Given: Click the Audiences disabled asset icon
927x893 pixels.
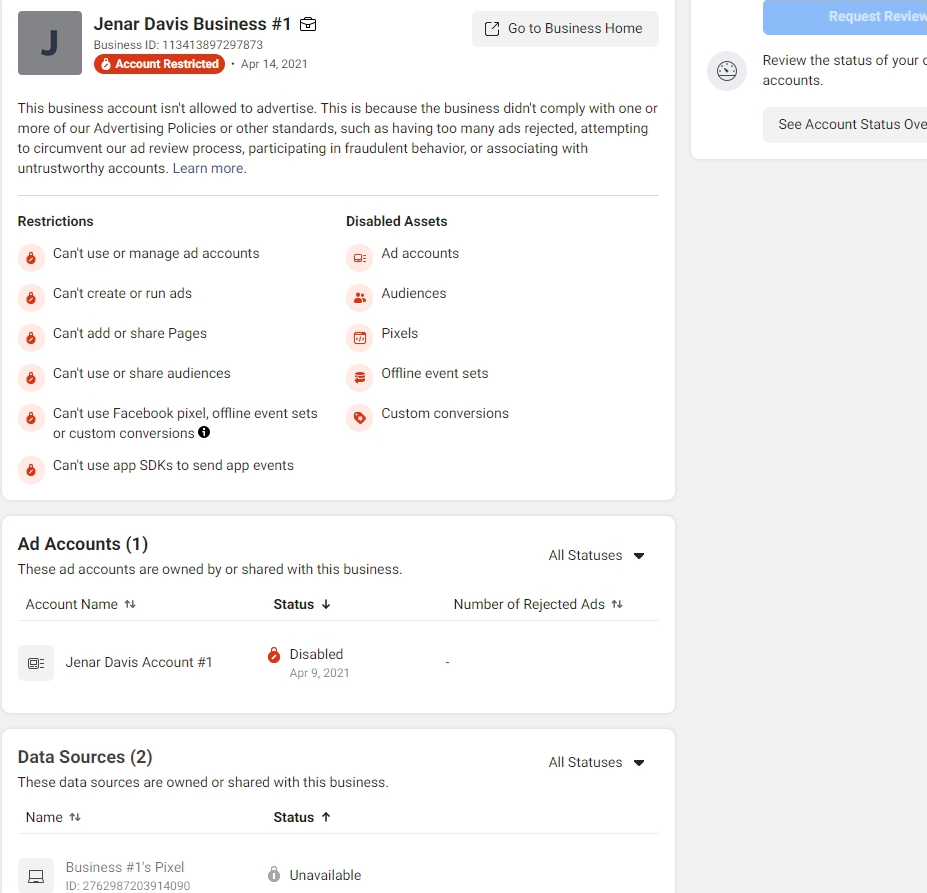Looking at the screenshot, I should tap(359, 298).
